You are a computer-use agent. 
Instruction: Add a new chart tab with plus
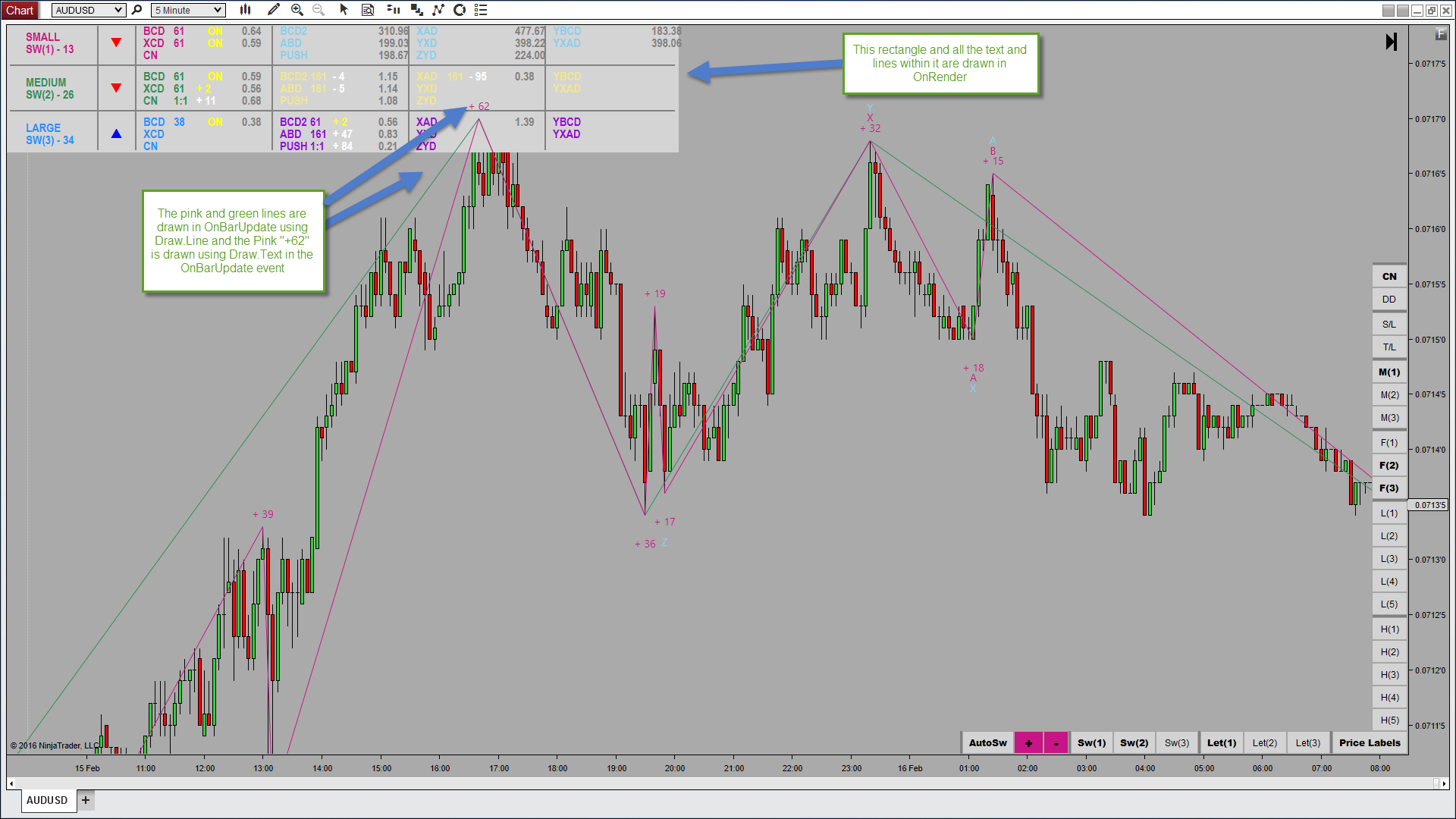pos(86,800)
